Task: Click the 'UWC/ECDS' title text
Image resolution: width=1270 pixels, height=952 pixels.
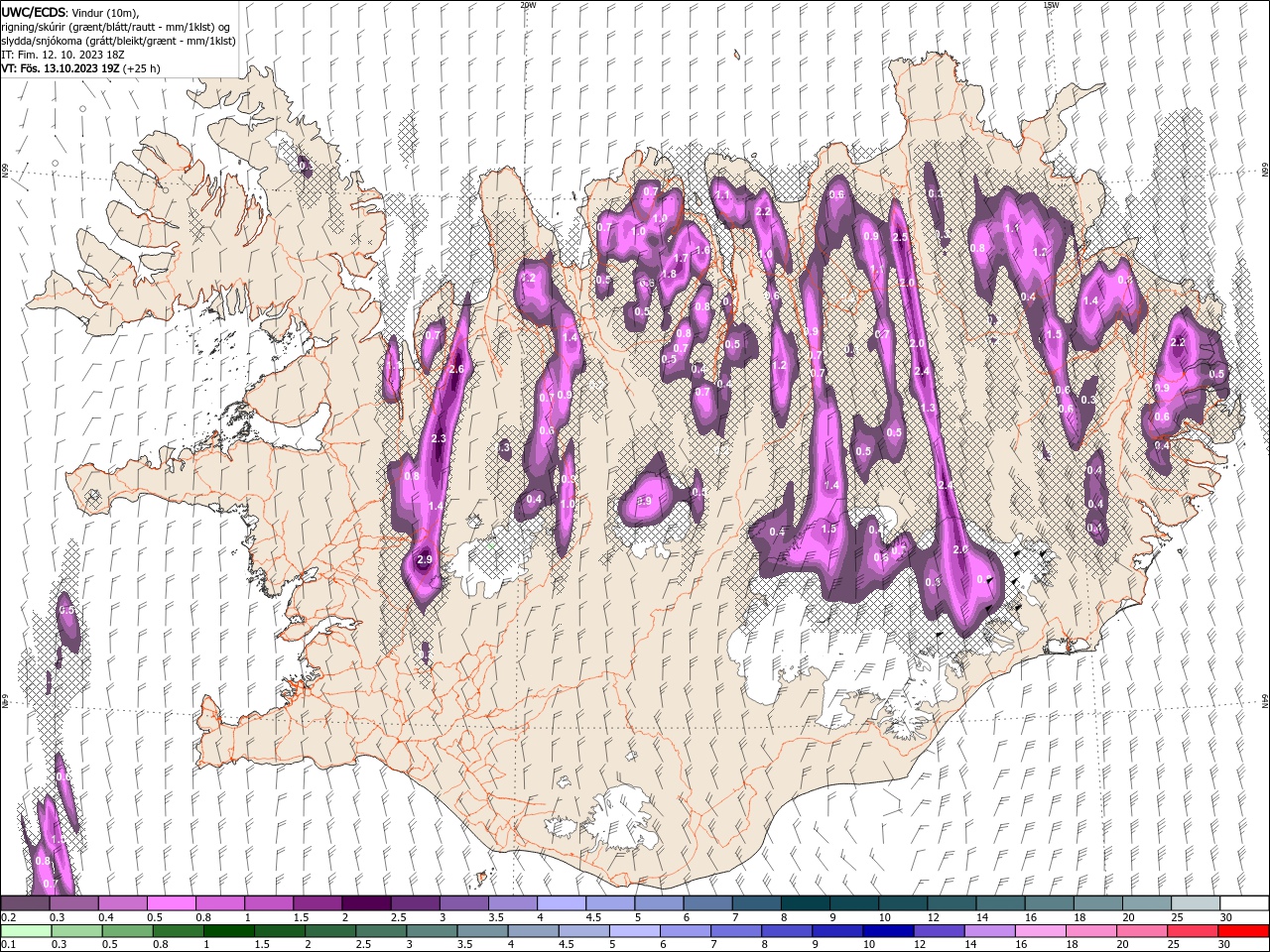Action: pos(33,11)
